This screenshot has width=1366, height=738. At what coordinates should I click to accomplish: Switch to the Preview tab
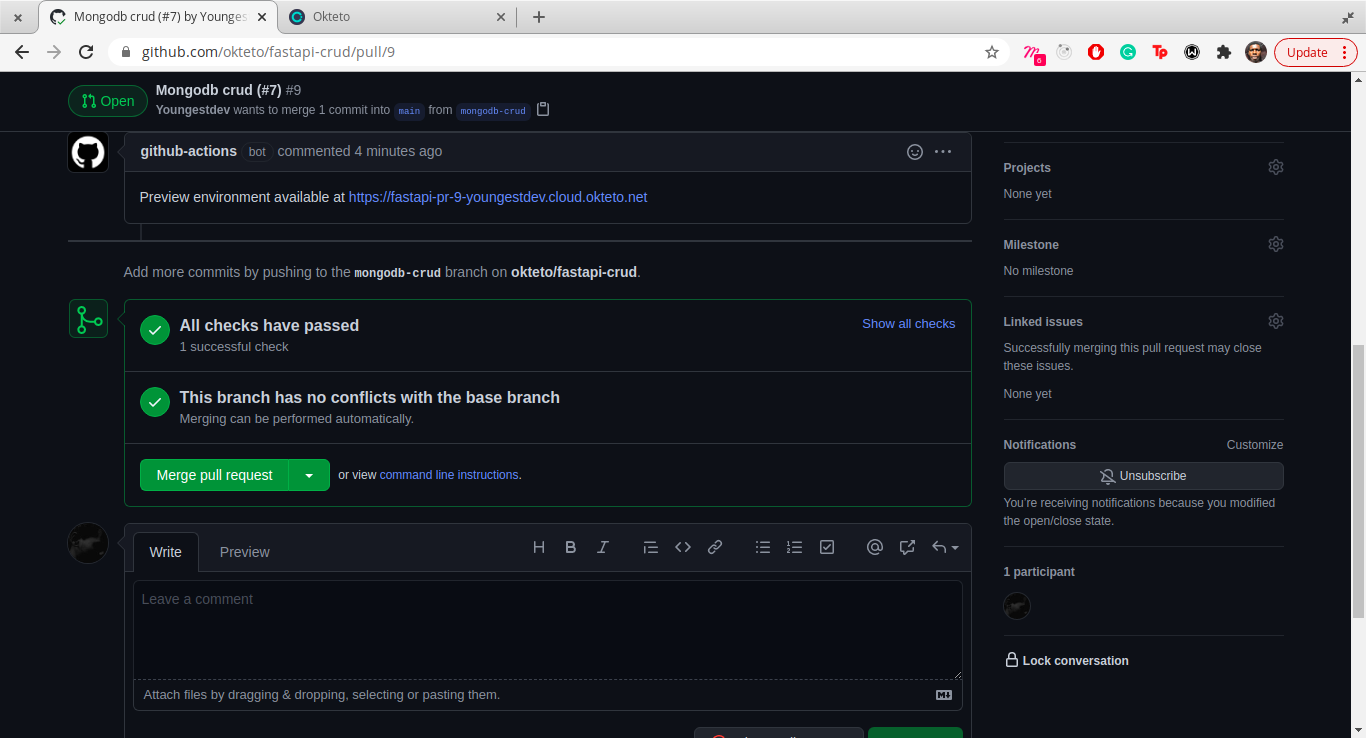[x=245, y=552]
